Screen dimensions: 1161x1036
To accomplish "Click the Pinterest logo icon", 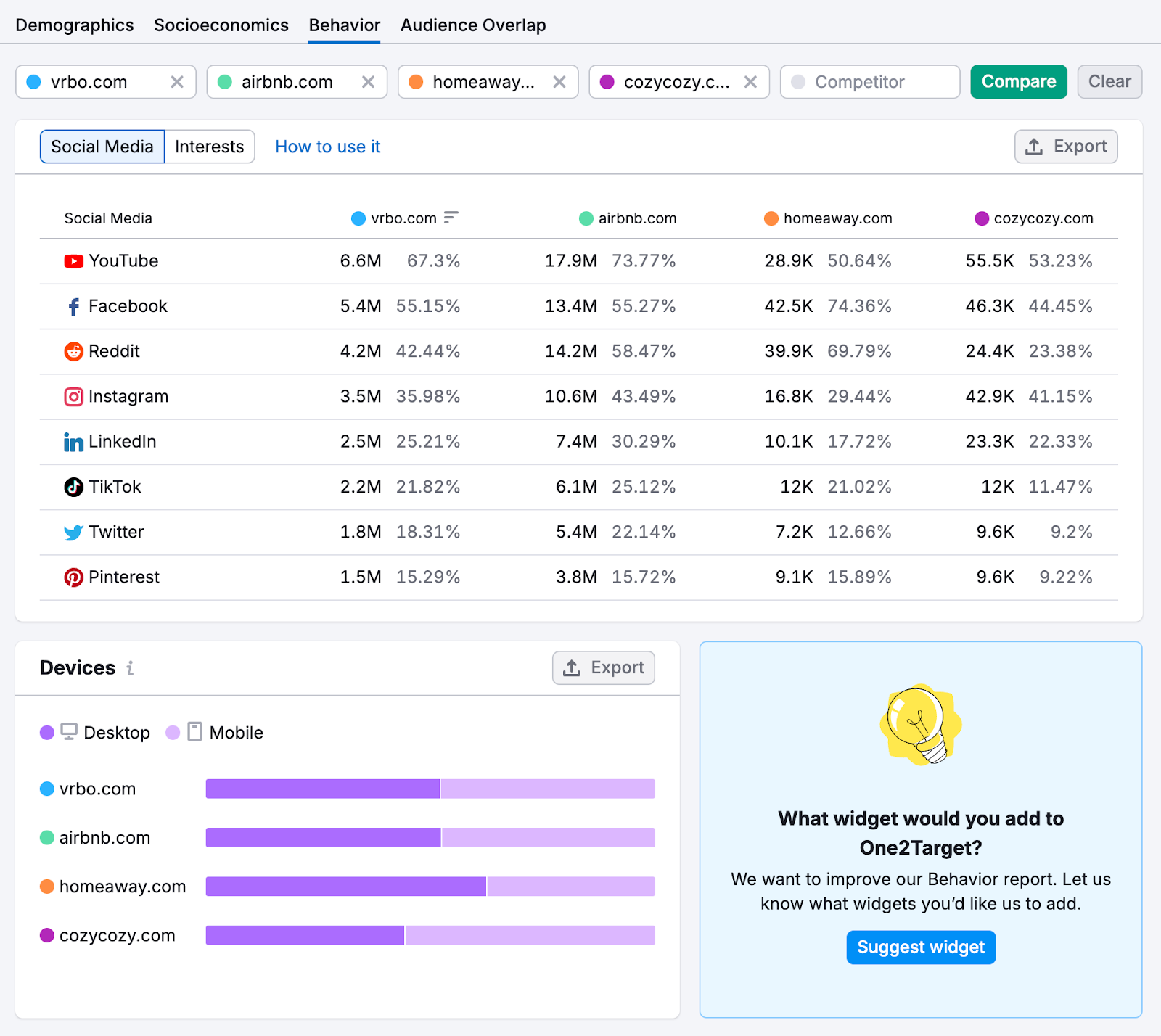I will coord(73,577).
